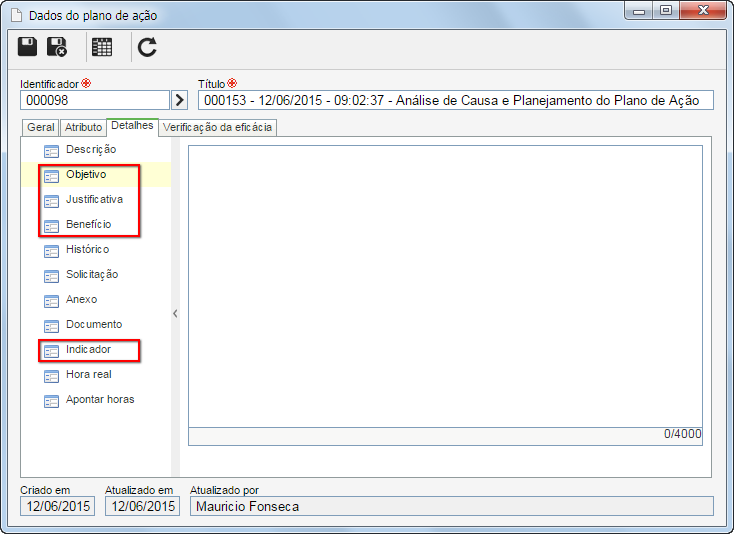This screenshot has height=534, width=734.
Task: Click the icon beside Solicitação
Action: [51, 276]
